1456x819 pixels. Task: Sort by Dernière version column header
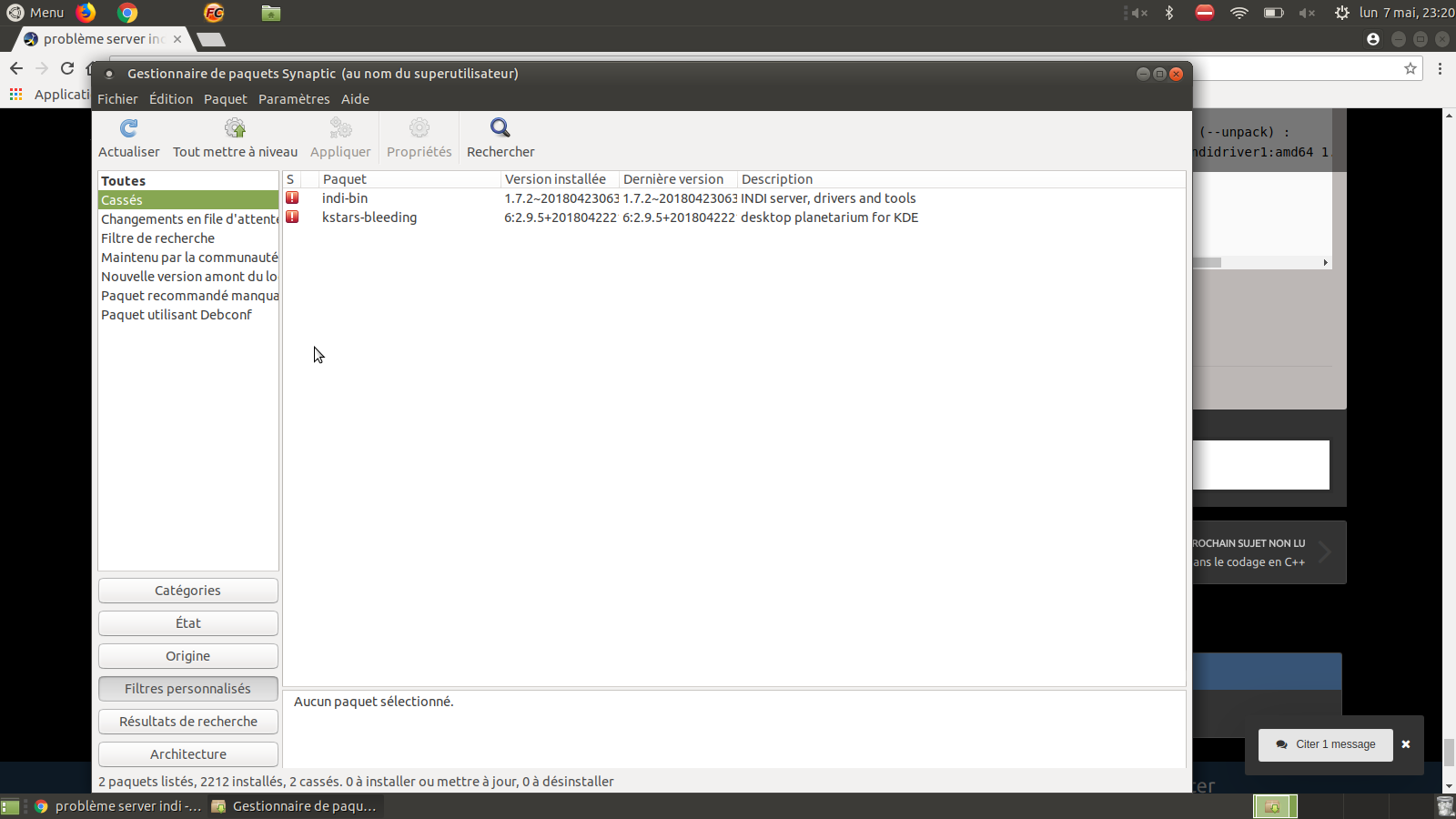point(678,179)
